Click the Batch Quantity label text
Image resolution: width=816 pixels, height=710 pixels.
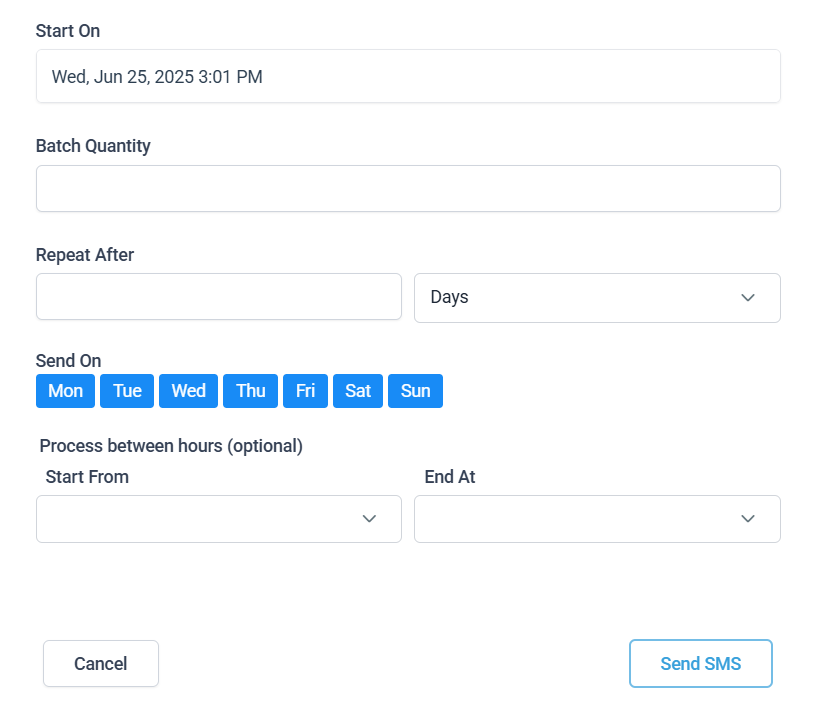[93, 146]
